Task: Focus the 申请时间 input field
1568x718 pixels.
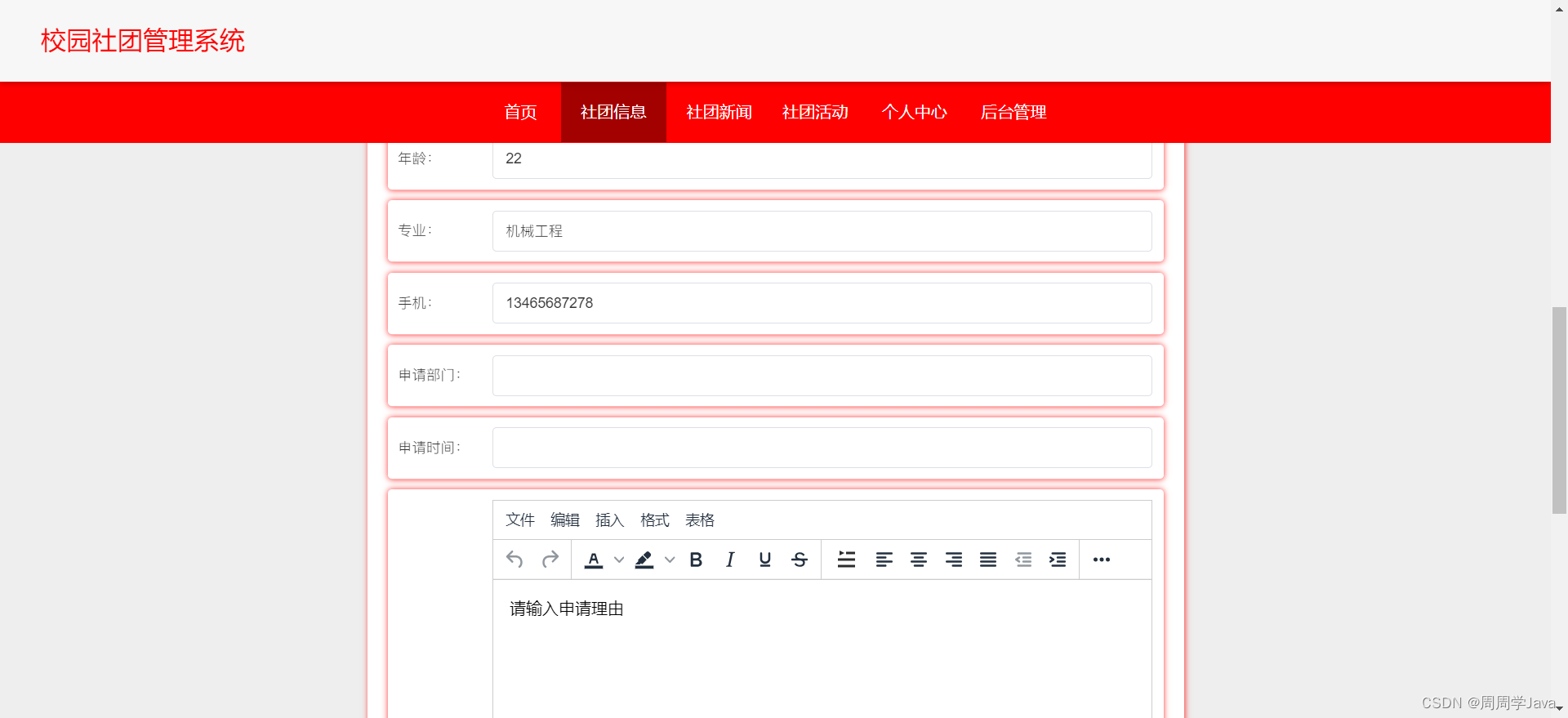Action: tap(822, 448)
